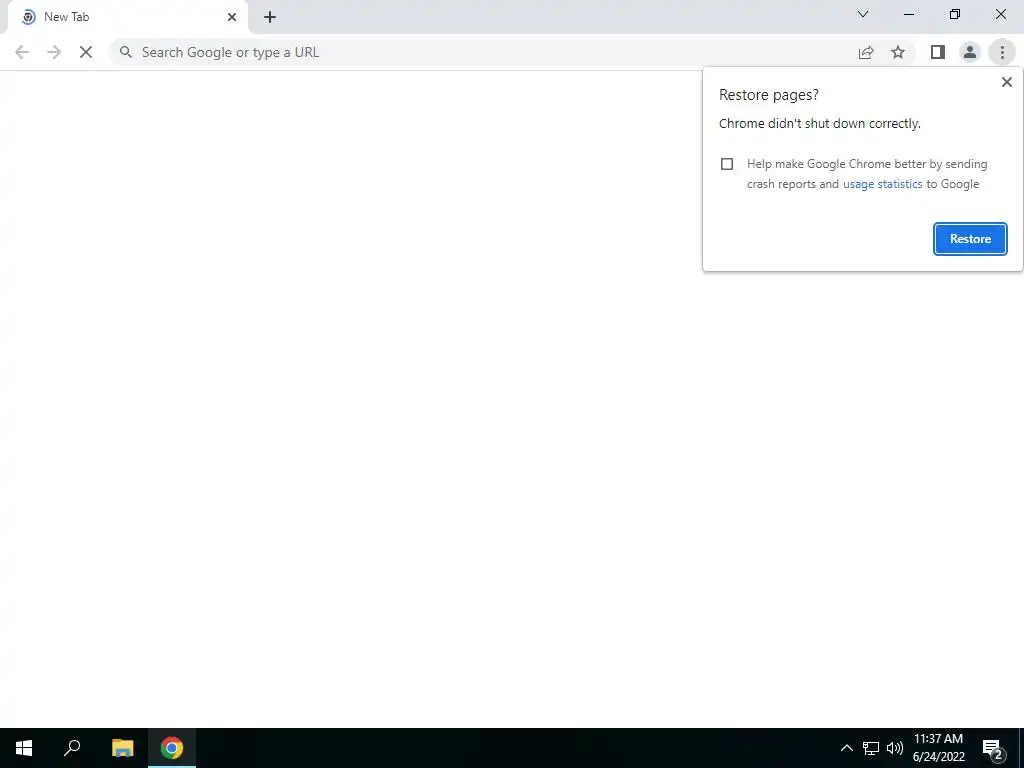
Task: Open the volume control tray icon
Action: [895, 748]
